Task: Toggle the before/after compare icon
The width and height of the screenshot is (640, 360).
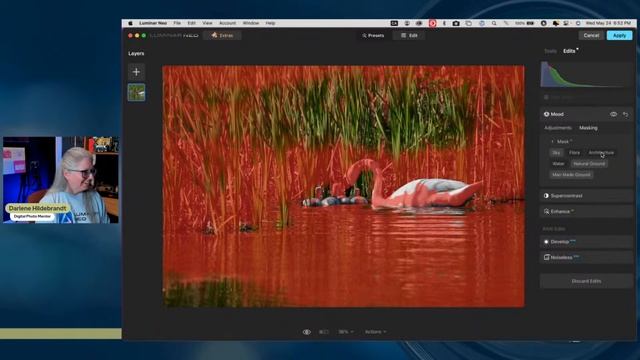Action: (x=324, y=332)
